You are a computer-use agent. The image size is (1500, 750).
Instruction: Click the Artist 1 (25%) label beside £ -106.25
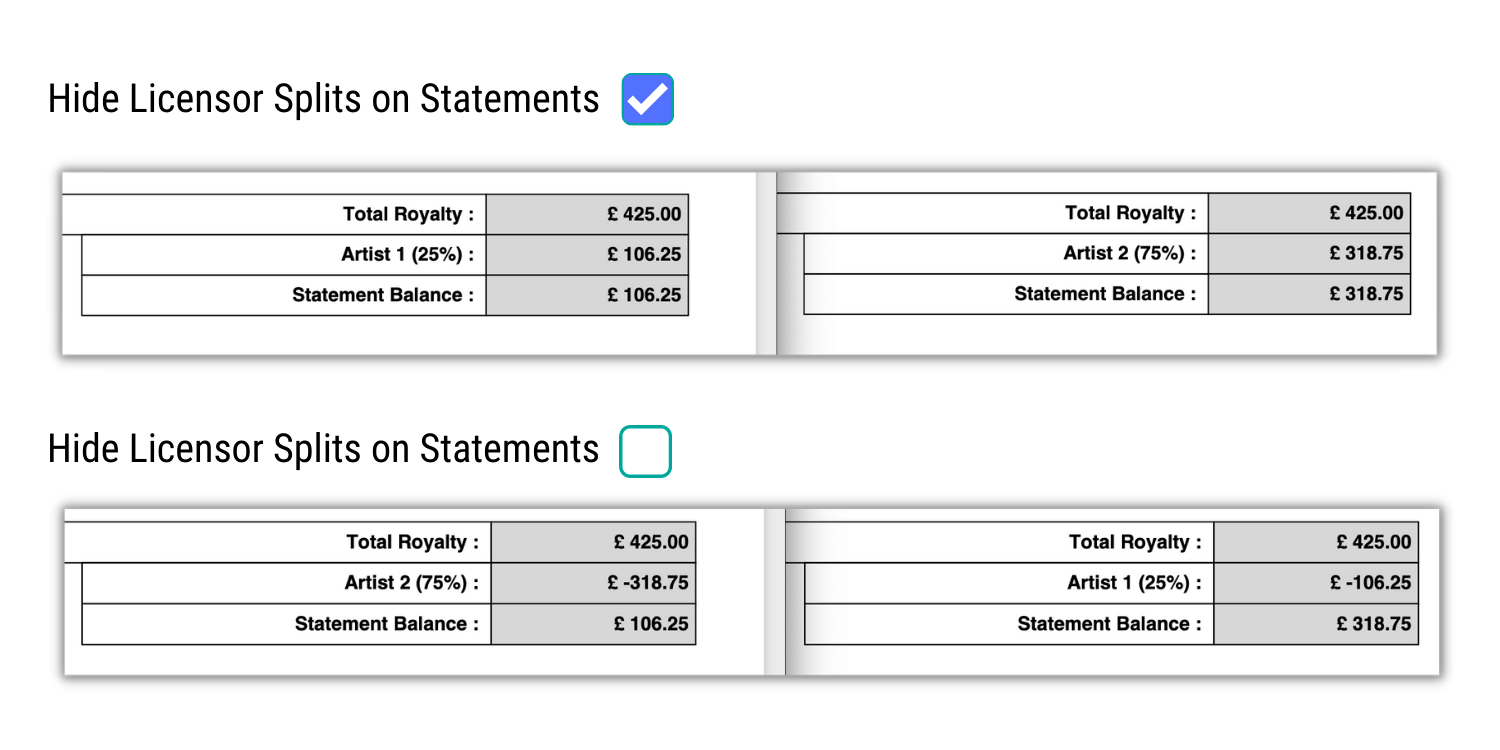pyautogui.click(x=1135, y=583)
